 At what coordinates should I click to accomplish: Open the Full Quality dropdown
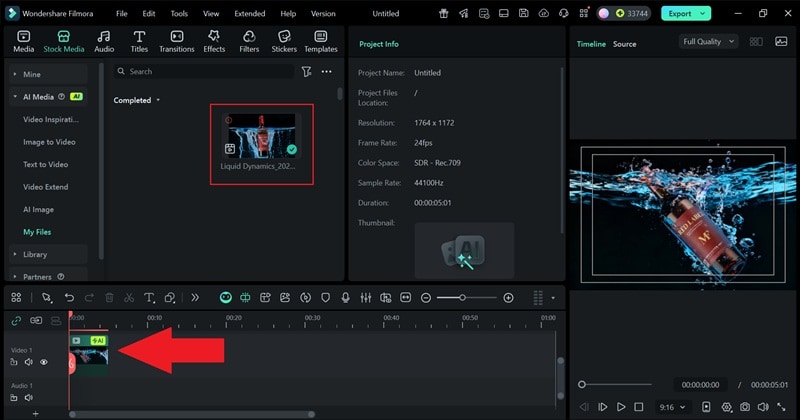pyautogui.click(x=708, y=42)
